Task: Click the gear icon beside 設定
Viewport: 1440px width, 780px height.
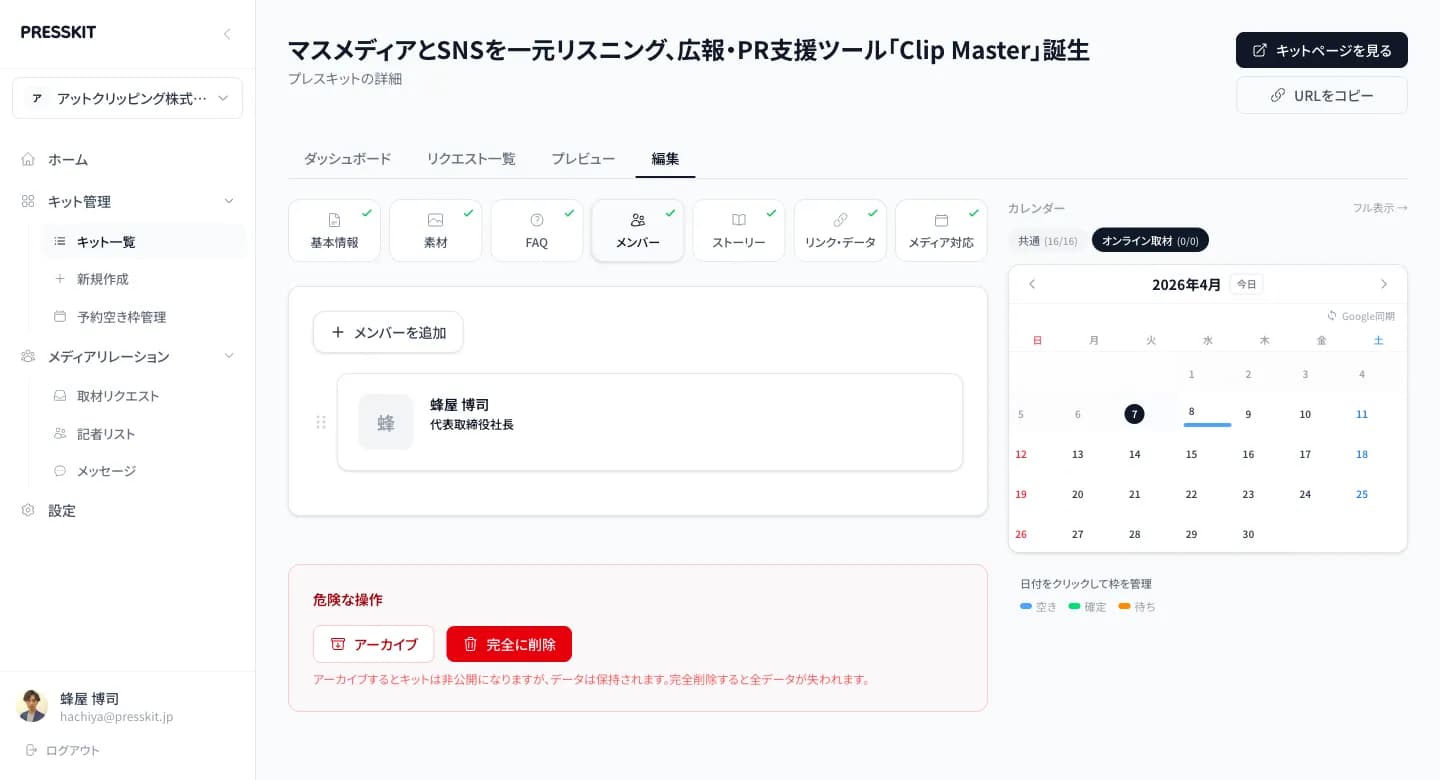Action: [x=28, y=510]
